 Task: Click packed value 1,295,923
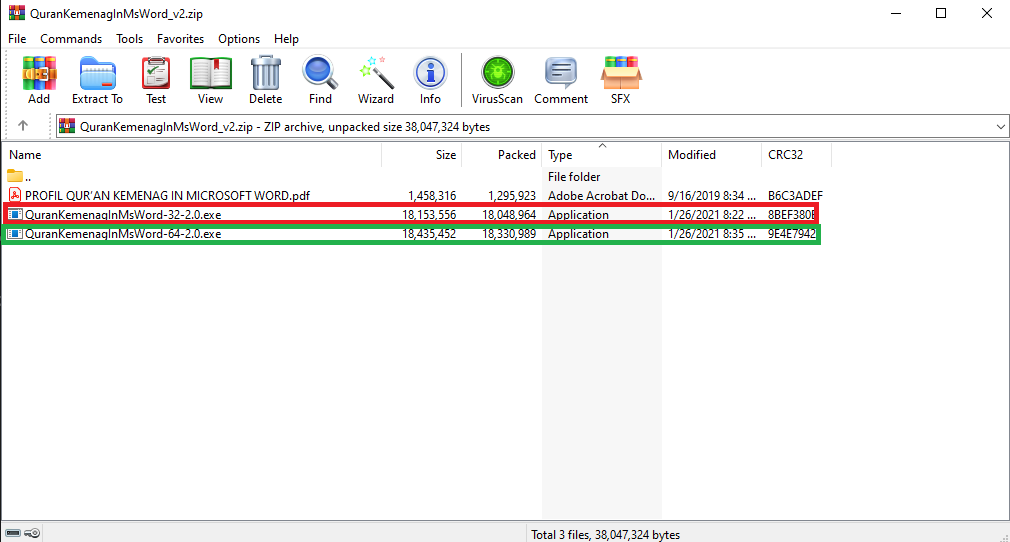coord(511,195)
